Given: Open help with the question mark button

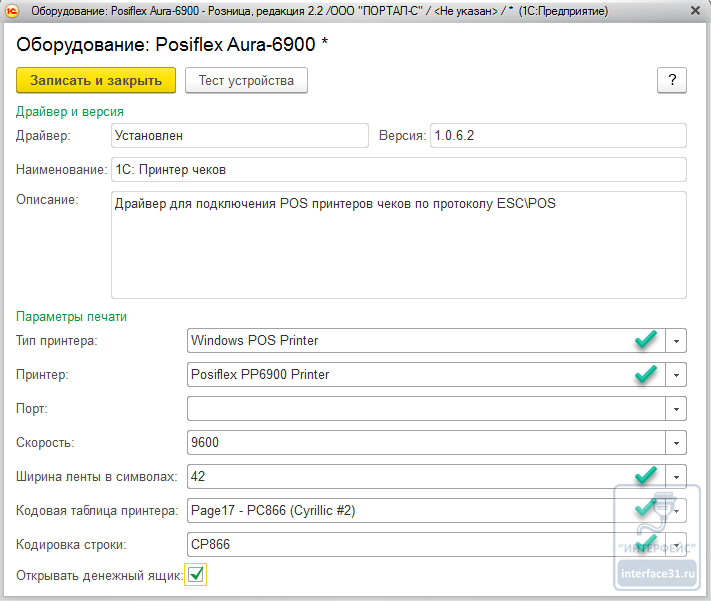Looking at the screenshot, I should pos(671,80).
